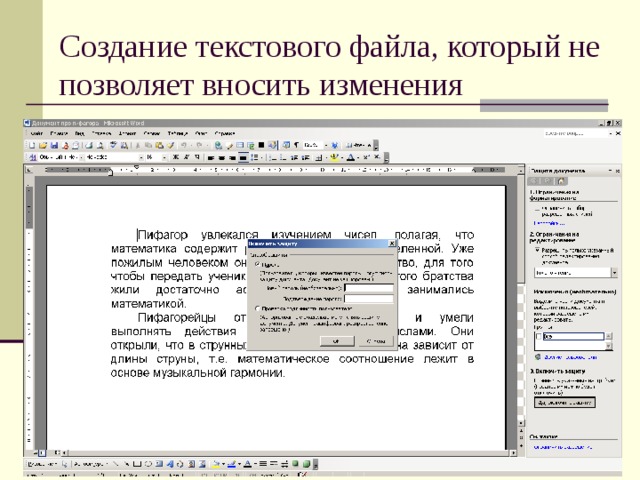Click the vertical scrollbar of the document

[x=521, y=294]
